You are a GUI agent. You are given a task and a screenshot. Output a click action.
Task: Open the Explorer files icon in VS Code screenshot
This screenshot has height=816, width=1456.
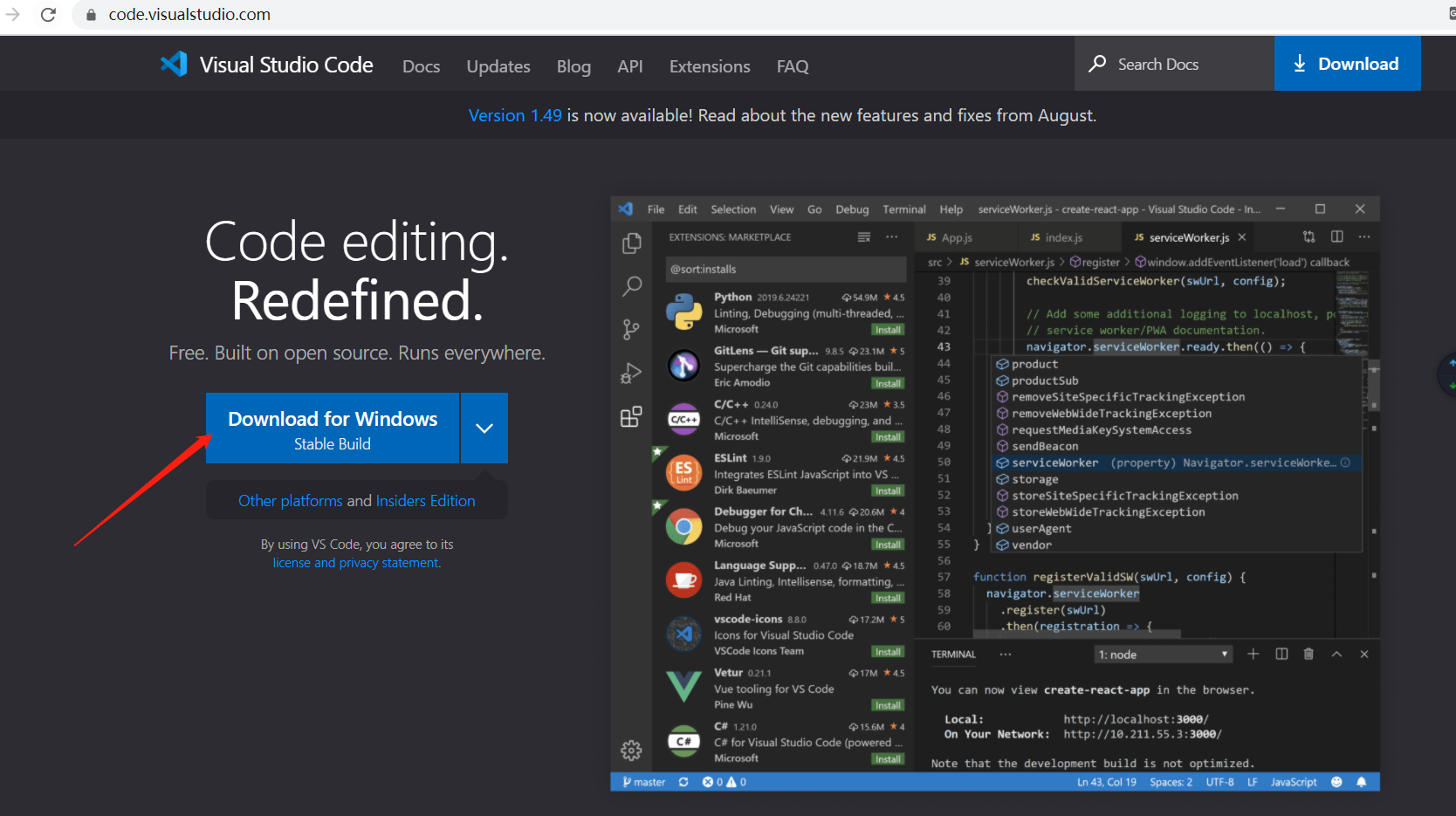tap(631, 243)
